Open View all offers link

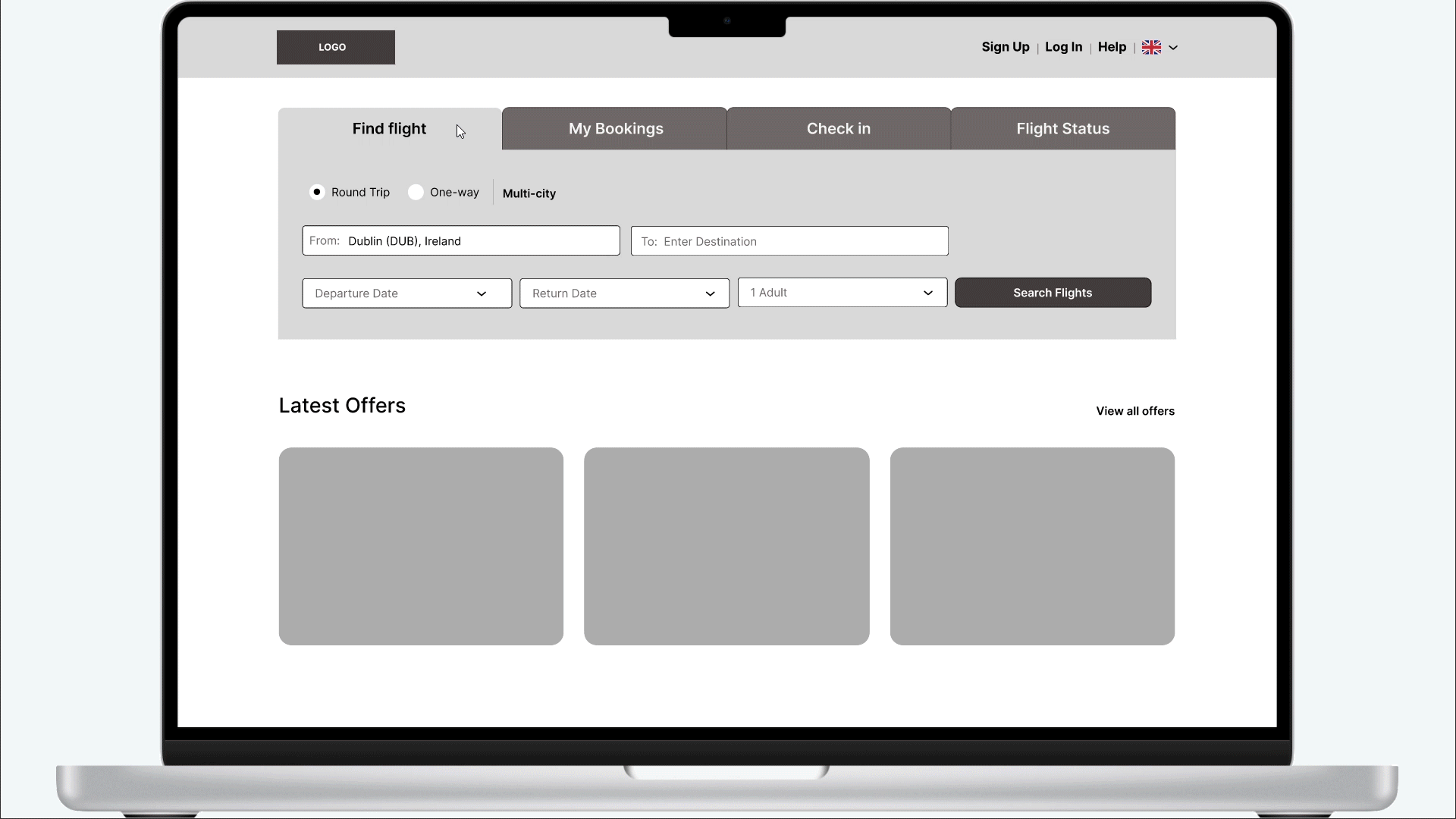1135,410
